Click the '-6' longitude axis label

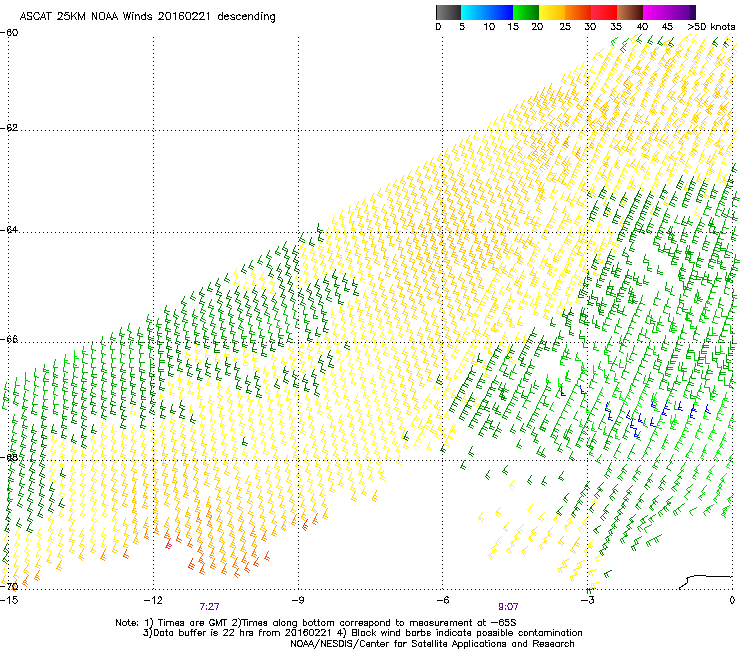pos(442,600)
